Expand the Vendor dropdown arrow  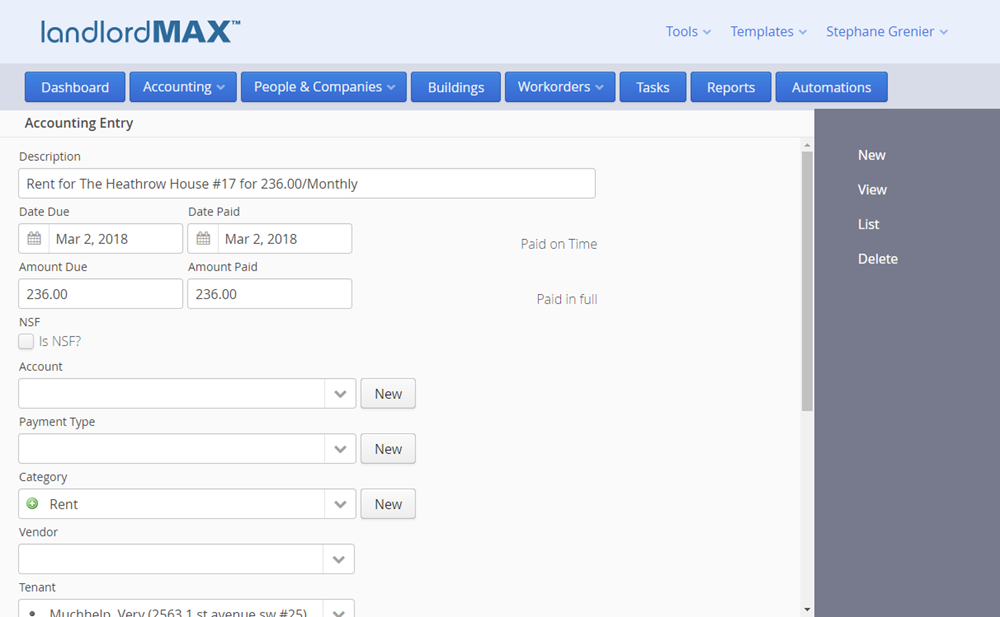(x=339, y=559)
